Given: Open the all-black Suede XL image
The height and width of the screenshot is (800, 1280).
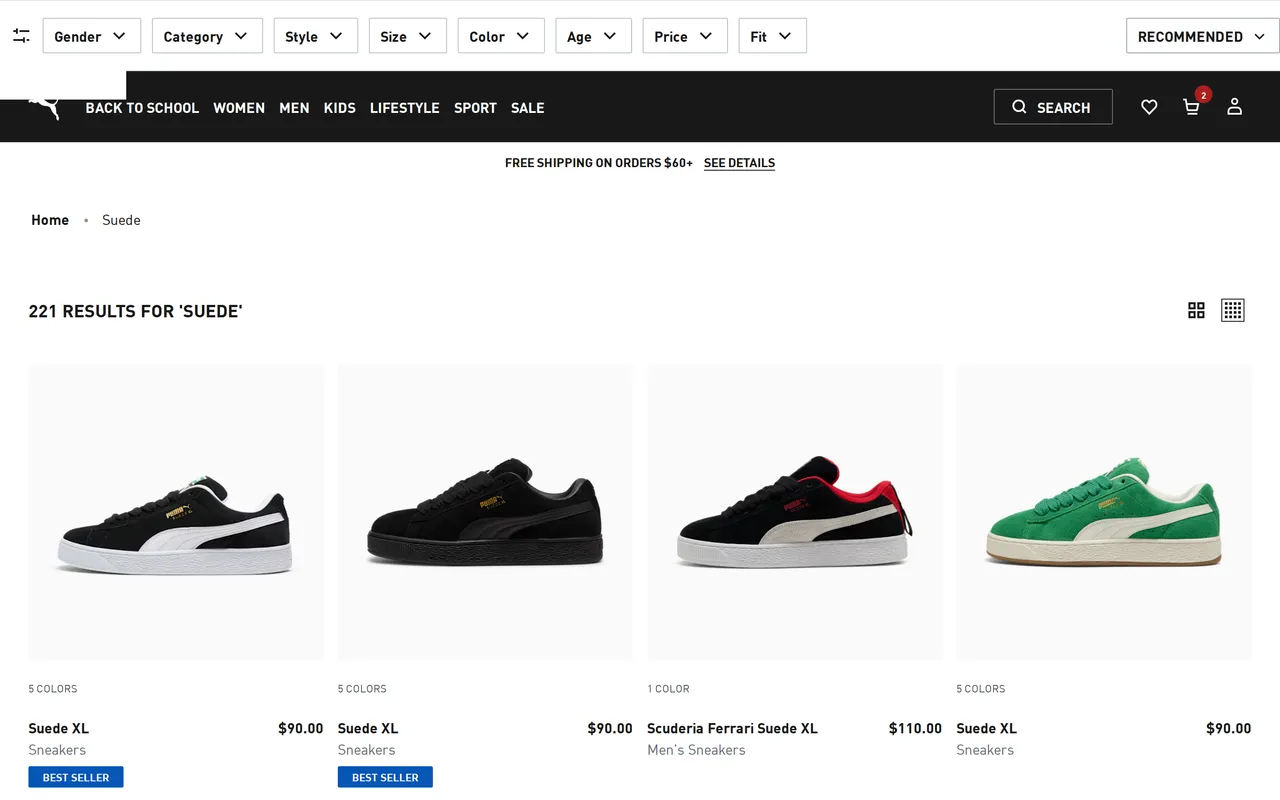Looking at the screenshot, I should point(485,512).
